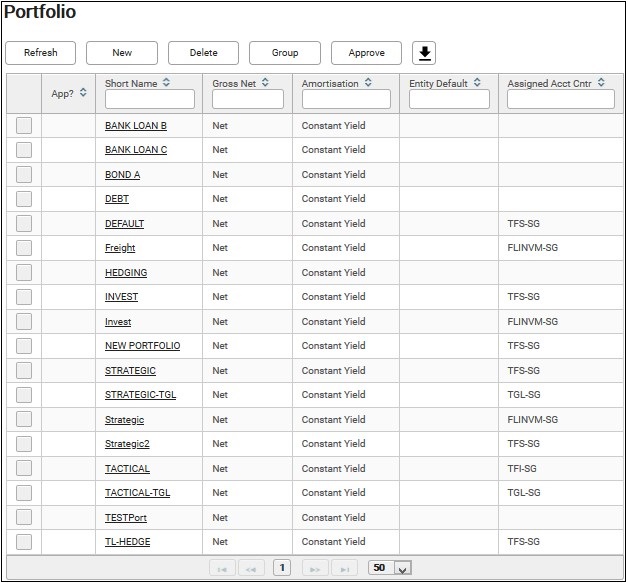Check the TL-HEDGE row checkbox
628x583 pixels.
pyautogui.click(x=24, y=542)
